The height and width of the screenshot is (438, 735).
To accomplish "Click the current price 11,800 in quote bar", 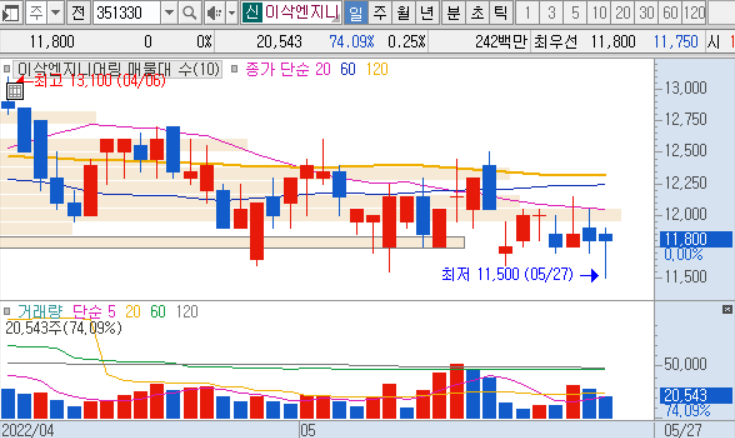I will click(52, 42).
